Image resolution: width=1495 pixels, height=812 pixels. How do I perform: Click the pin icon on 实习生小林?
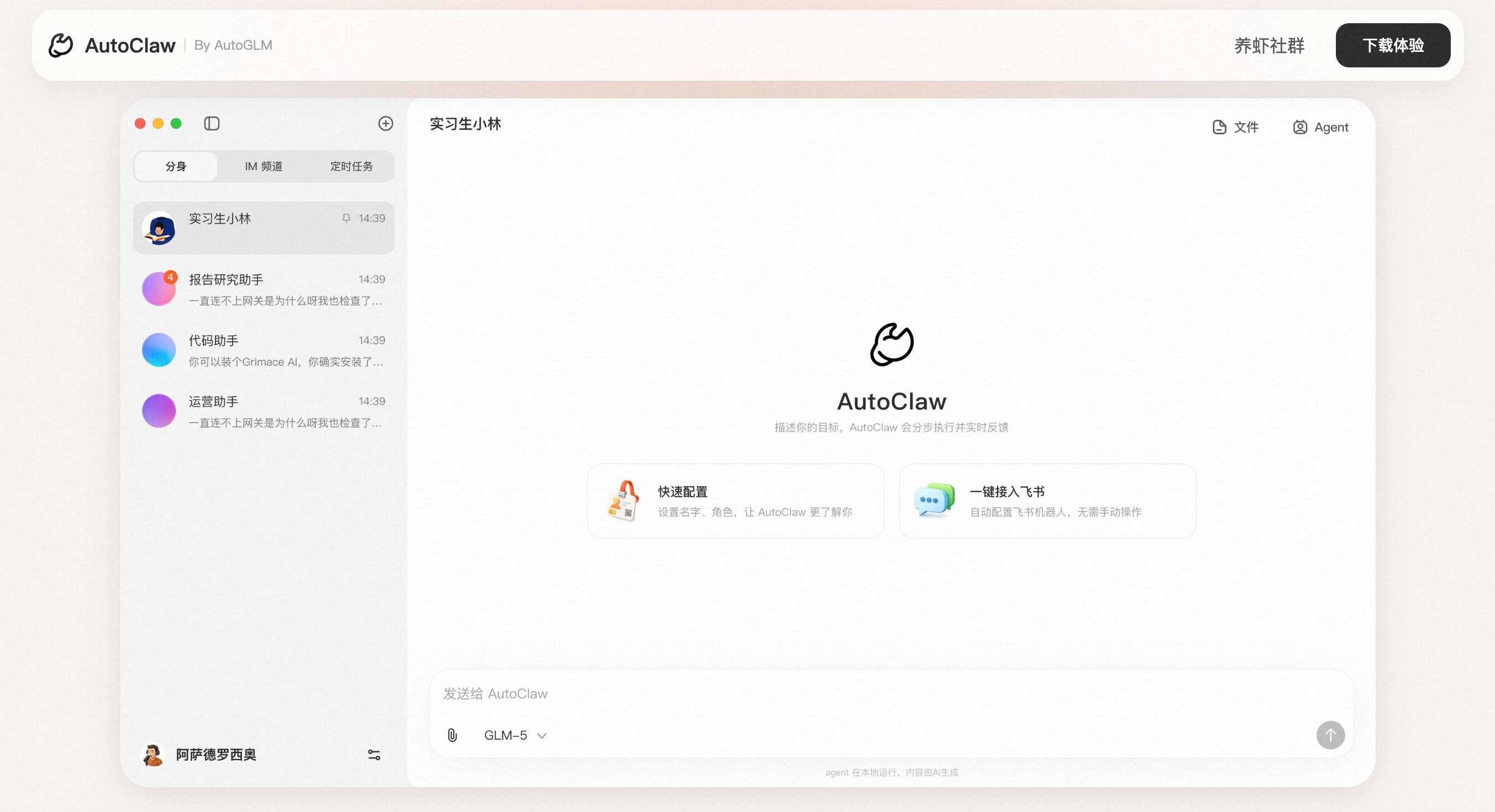pos(346,218)
